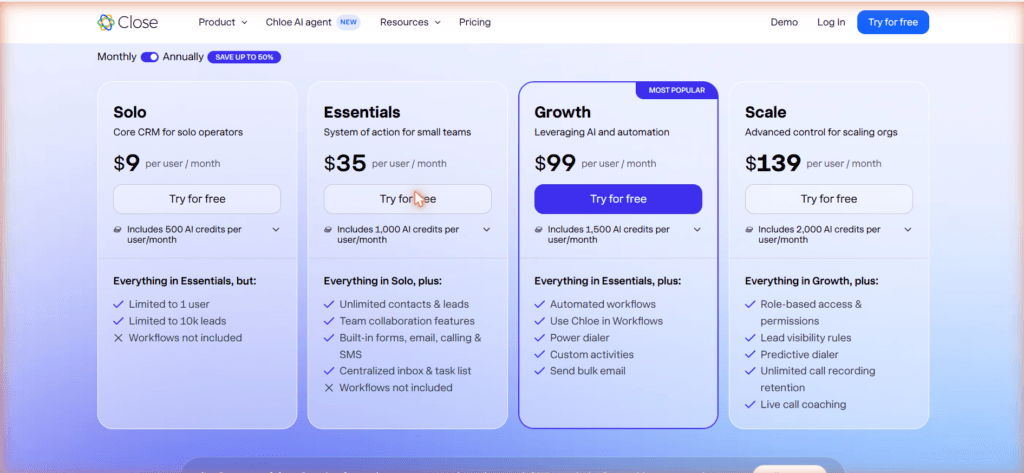The height and width of the screenshot is (473, 1024).
Task: Click Try for free under Growth
Action: (618, 199)
